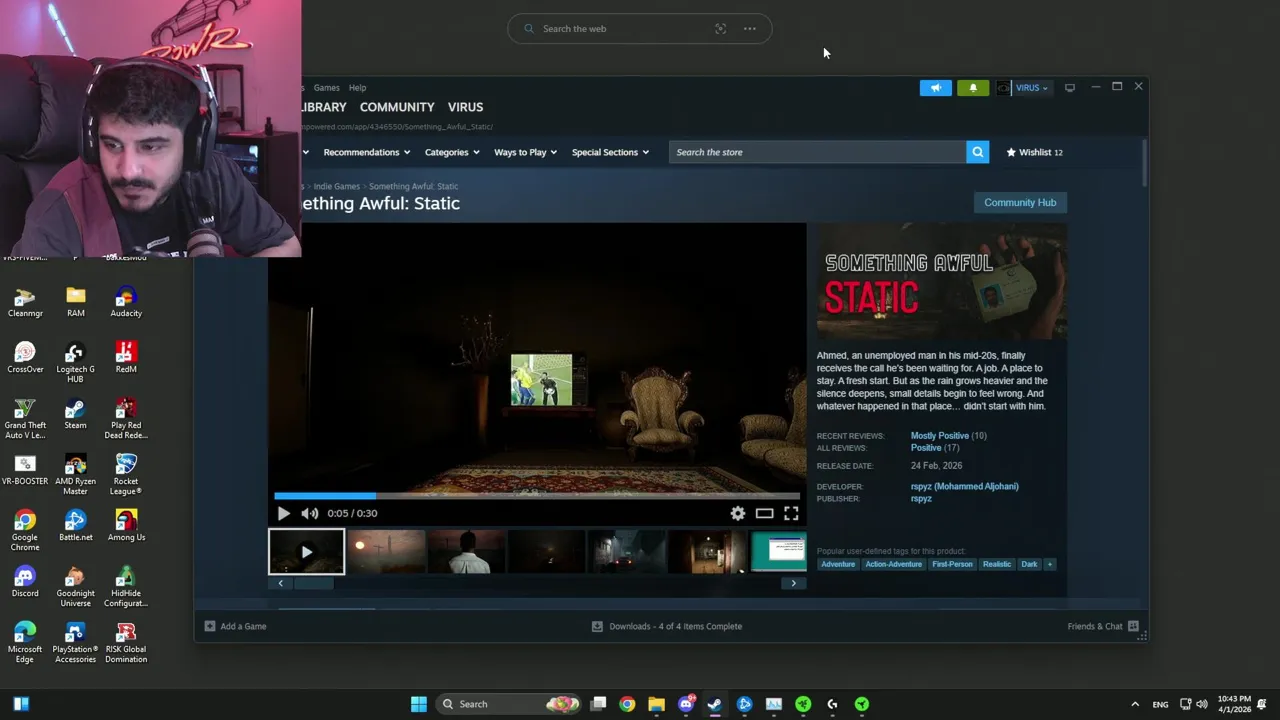Select the man in white shirt thumbnail
Screen dimensions: 1280x720
point(466,552)
